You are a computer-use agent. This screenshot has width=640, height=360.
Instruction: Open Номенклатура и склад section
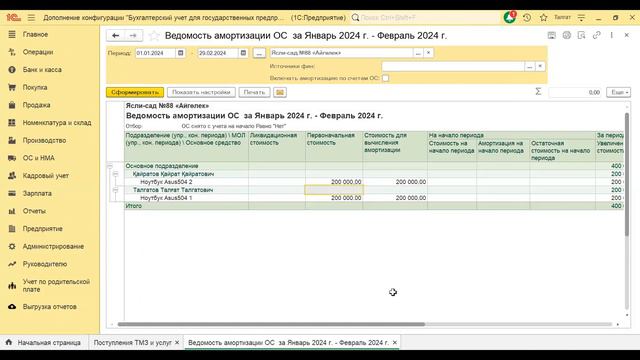[x=57, y=123]
